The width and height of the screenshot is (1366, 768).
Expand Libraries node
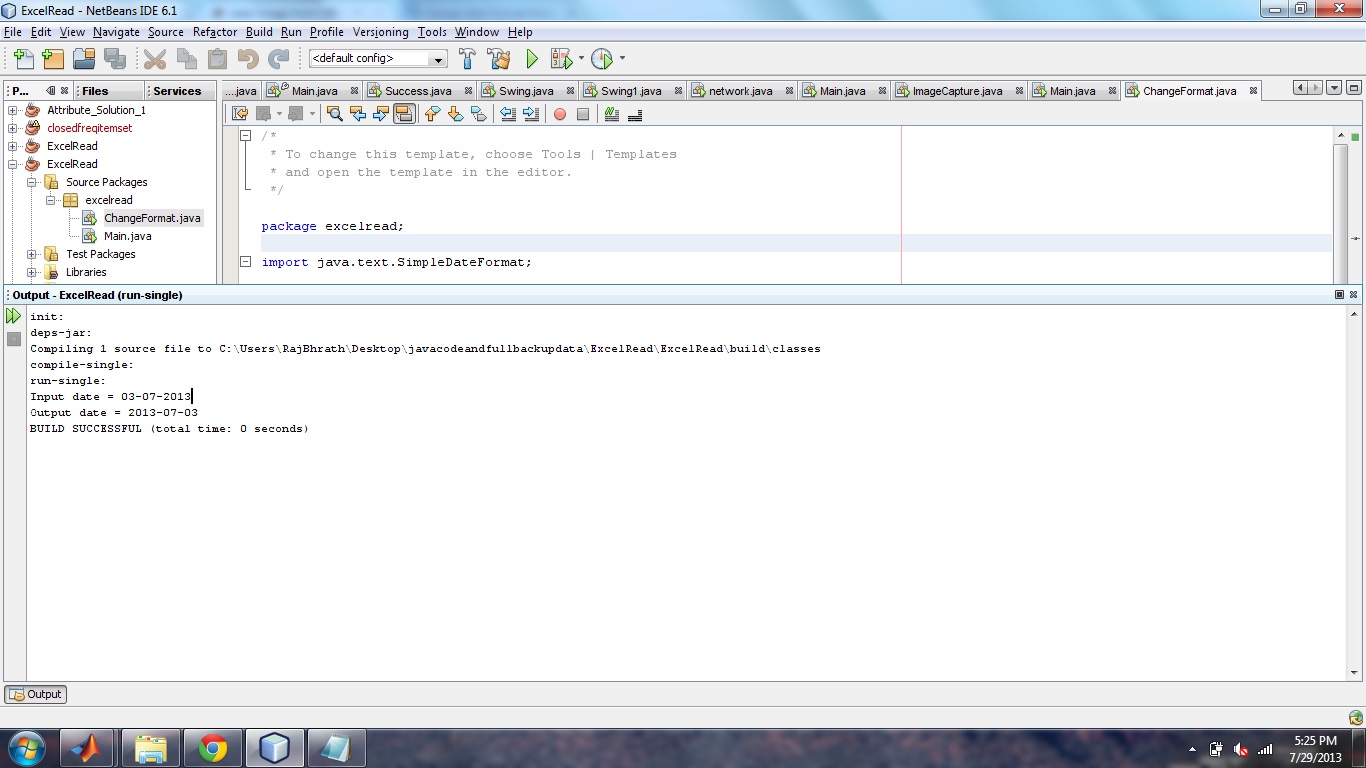pos(32,272)
